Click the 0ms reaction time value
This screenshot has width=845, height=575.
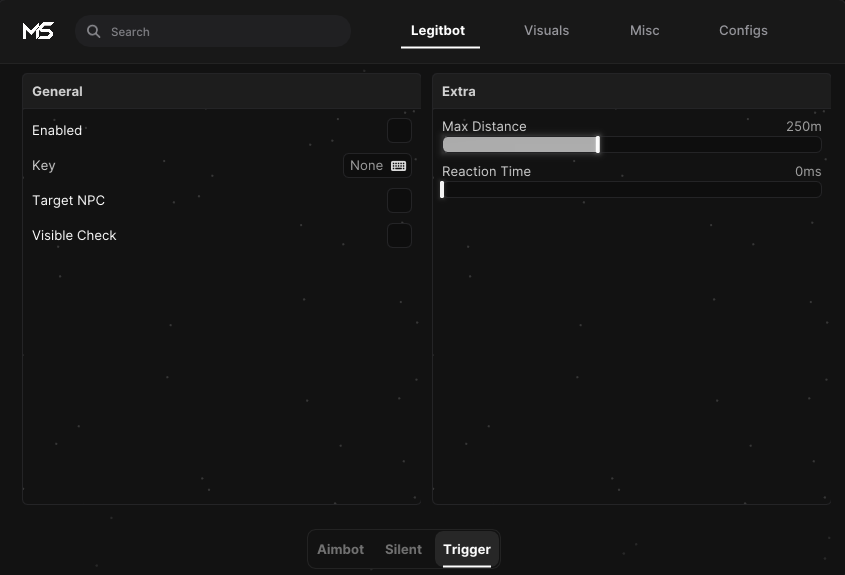pos(808,171)
